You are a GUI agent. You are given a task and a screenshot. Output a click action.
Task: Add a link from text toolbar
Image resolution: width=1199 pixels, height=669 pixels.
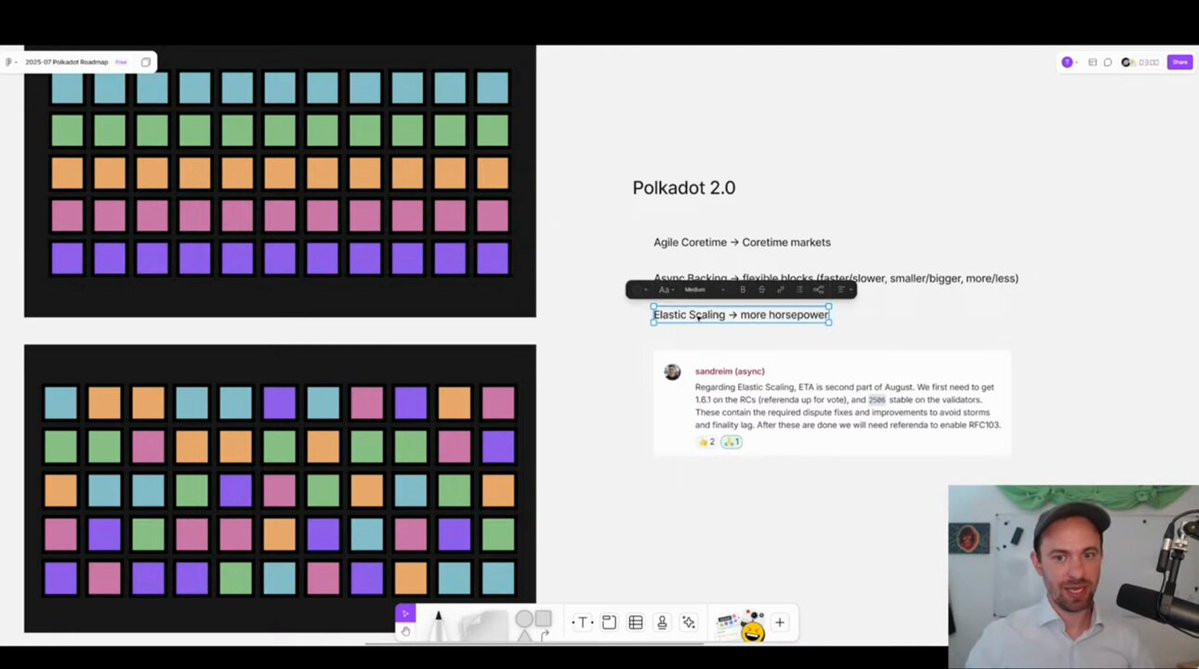(781, 290)
